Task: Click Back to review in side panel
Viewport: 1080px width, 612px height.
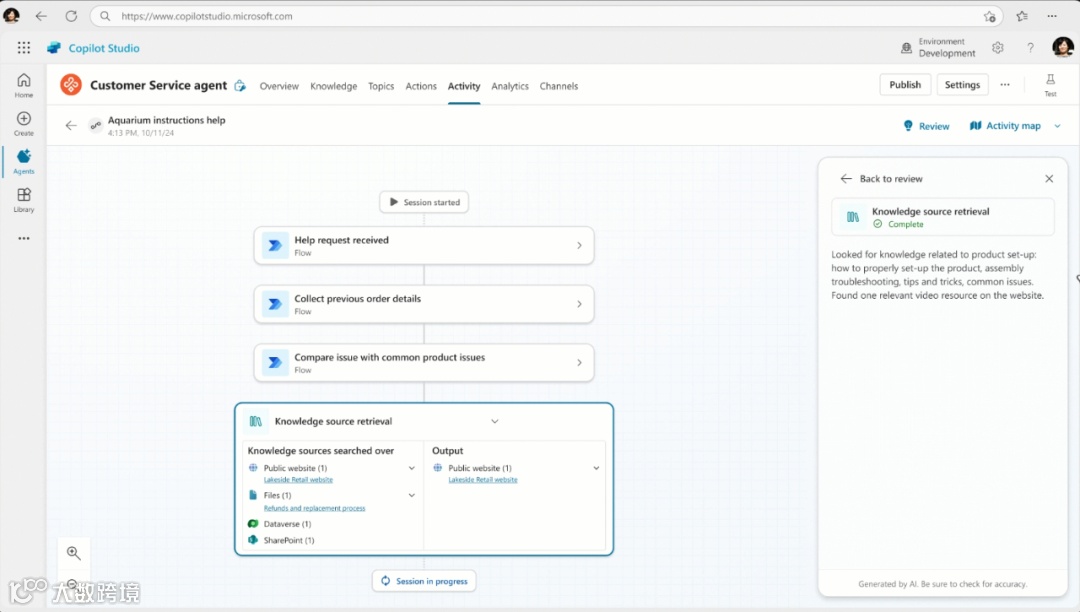Action: point(882,178)
